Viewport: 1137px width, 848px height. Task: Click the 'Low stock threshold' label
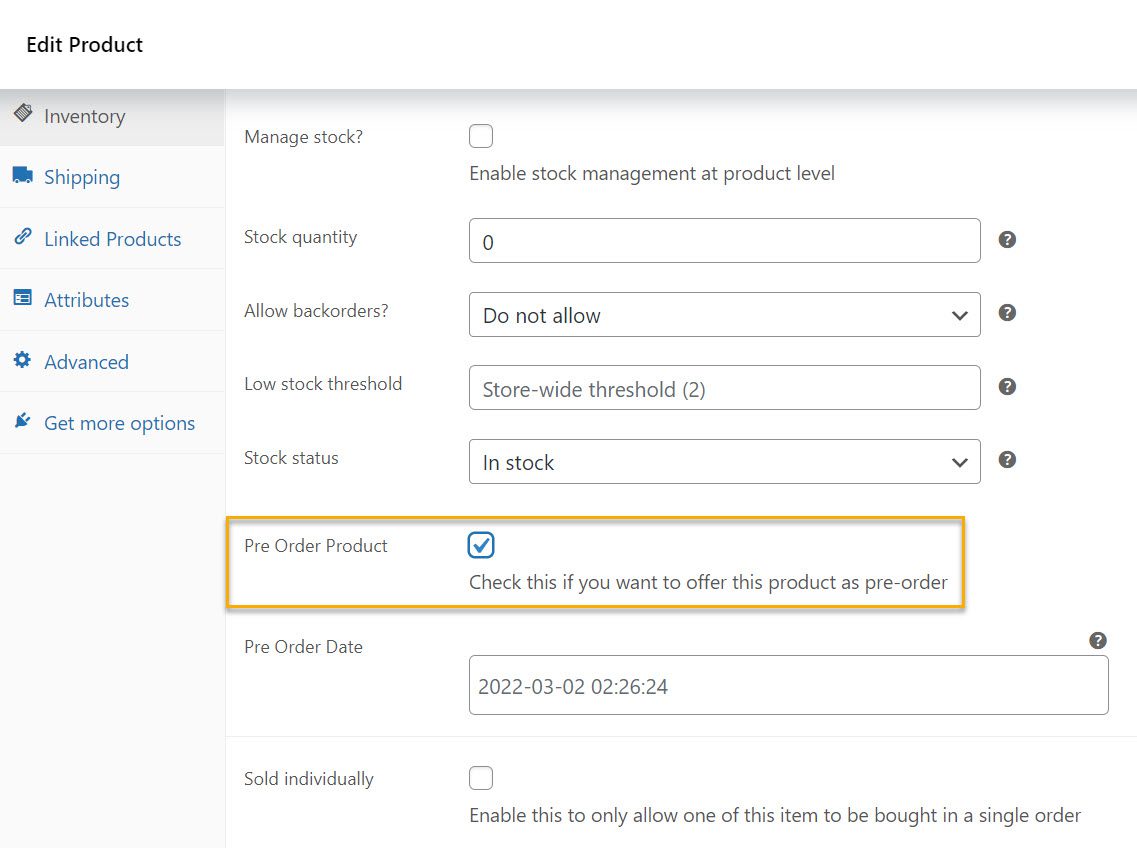click(323, 384)
